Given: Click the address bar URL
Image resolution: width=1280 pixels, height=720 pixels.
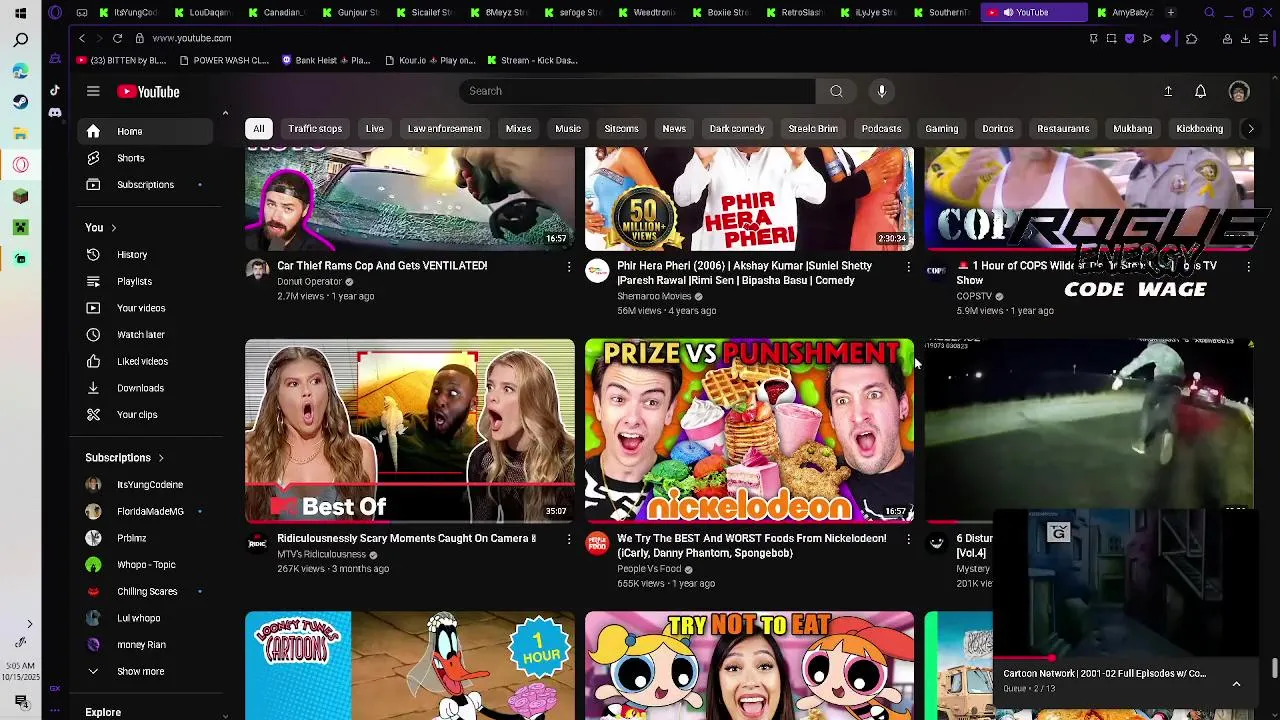Looking at the screenshot, I should [x=191, y=38].
